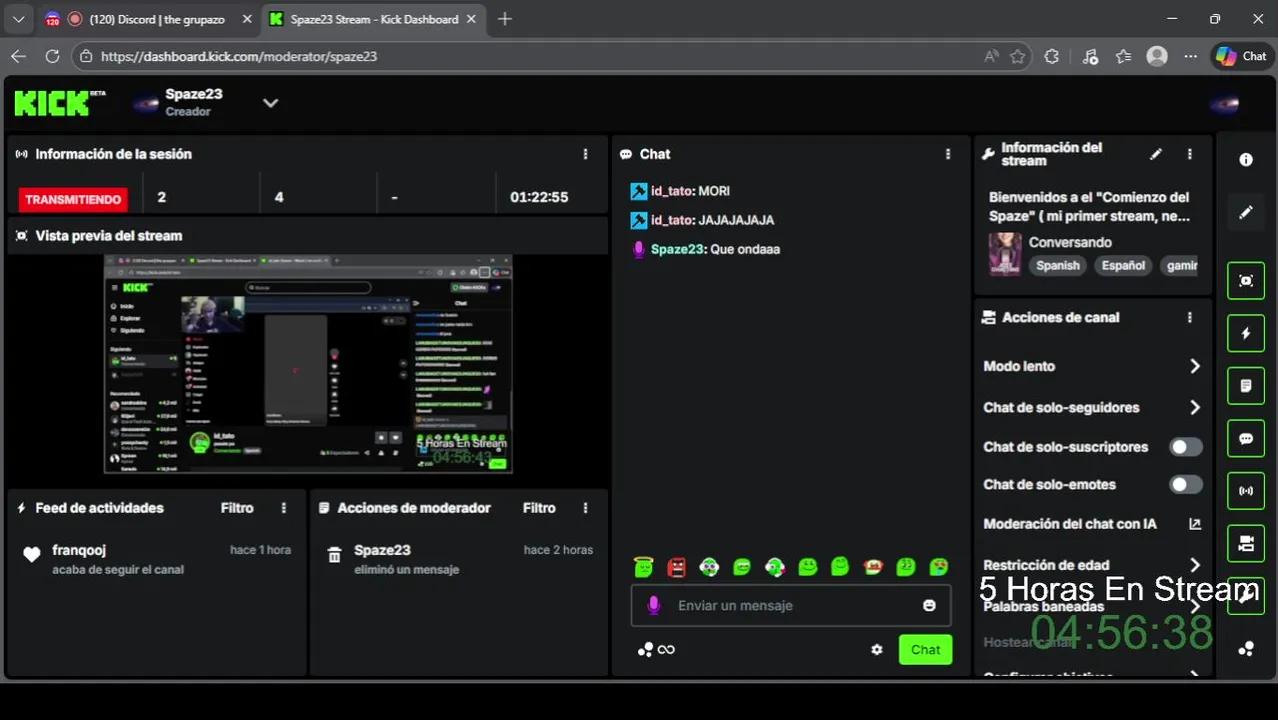The height and width of the screenshot is (720, 1278).
Task: Click the Español tag
Action: click(1123, 266)
